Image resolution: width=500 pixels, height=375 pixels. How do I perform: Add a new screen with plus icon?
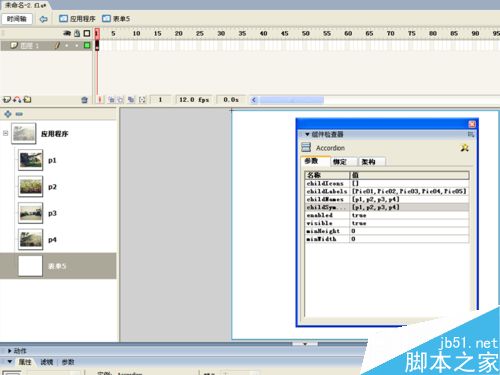tap(8, 114)
